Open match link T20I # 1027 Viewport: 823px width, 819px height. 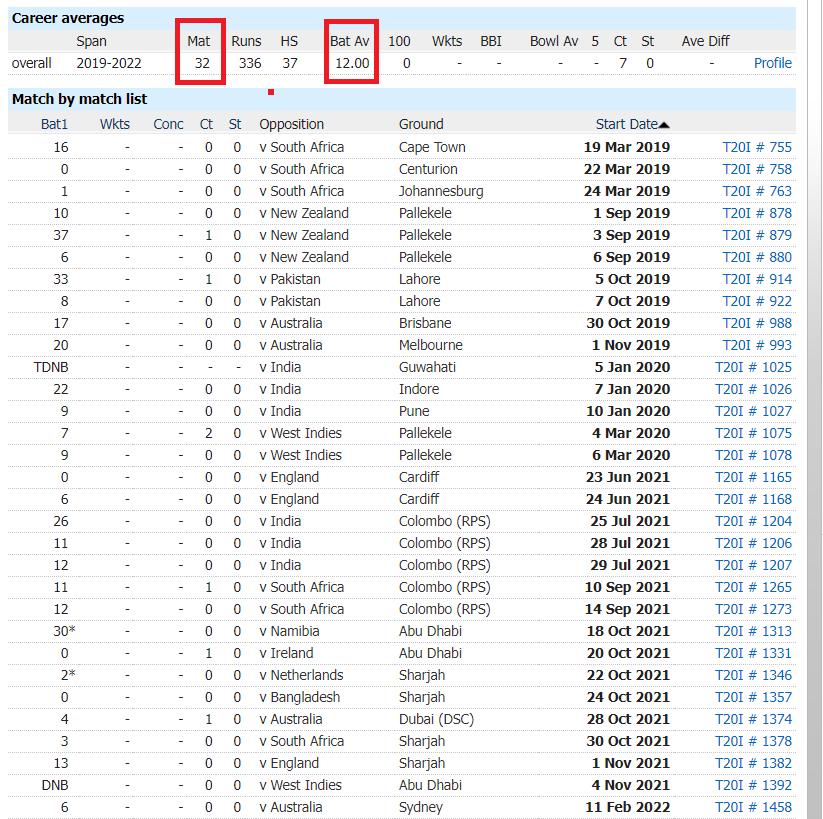pyautogui.click(x=753, y=412)
